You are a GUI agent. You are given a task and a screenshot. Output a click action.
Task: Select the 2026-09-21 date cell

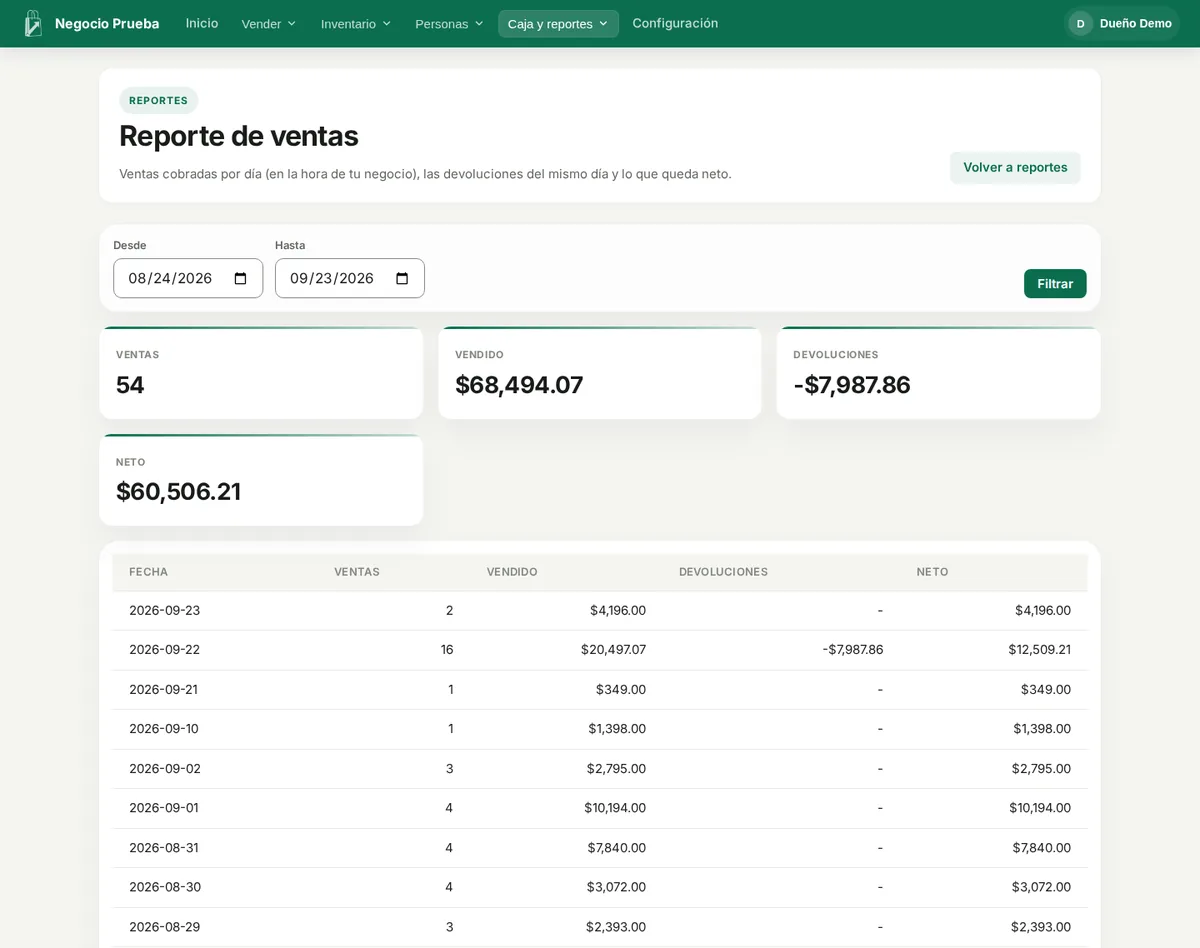point(164,689)
